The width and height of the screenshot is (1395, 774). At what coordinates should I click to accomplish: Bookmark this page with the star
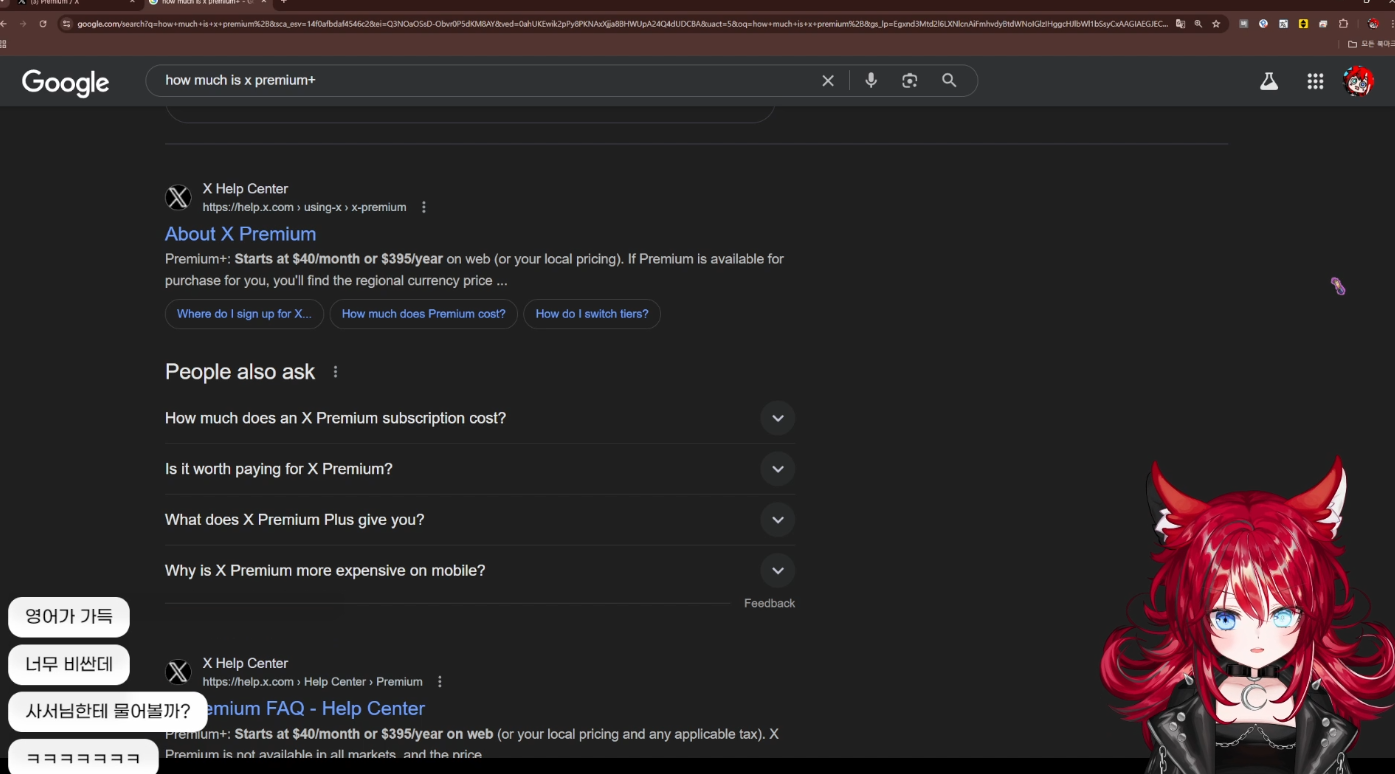[1216, 23]
